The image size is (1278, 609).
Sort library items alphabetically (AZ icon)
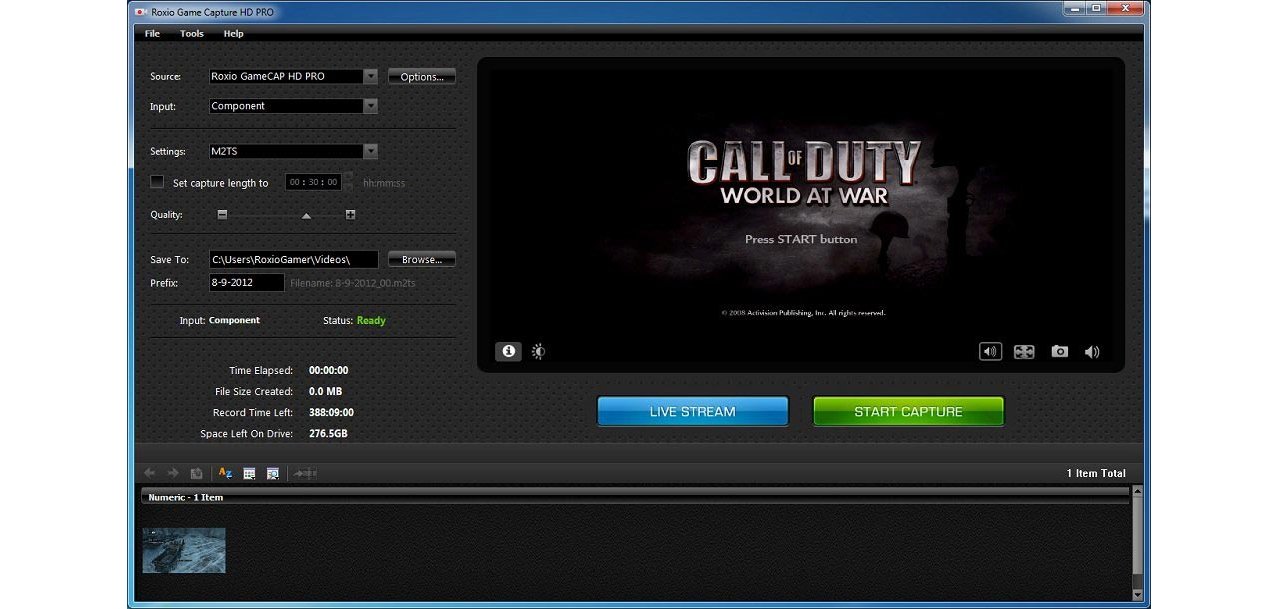tap(225, 473)
